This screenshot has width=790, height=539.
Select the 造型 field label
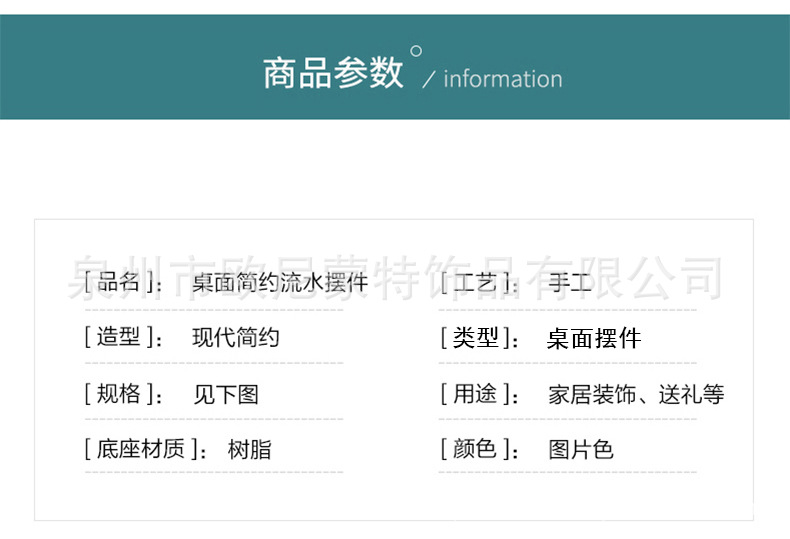coord(123,338)
